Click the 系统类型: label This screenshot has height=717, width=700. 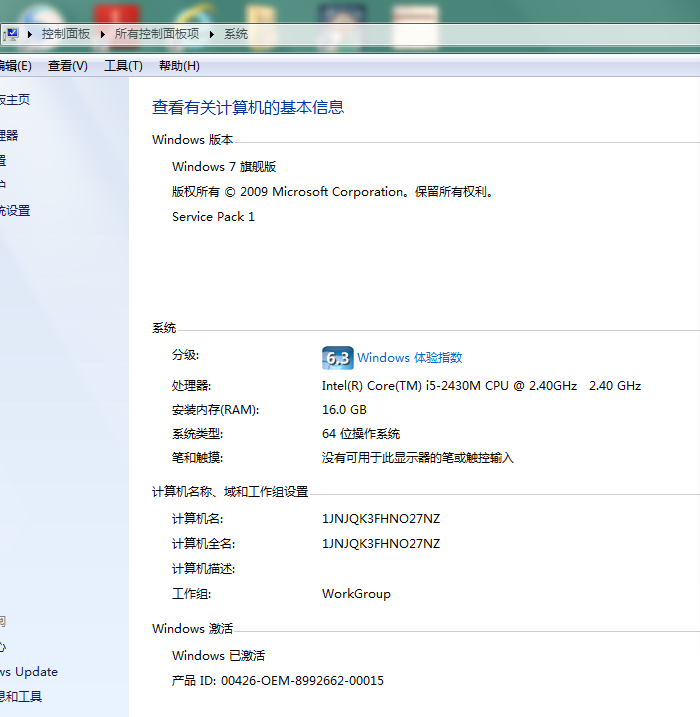click(198, 433)
